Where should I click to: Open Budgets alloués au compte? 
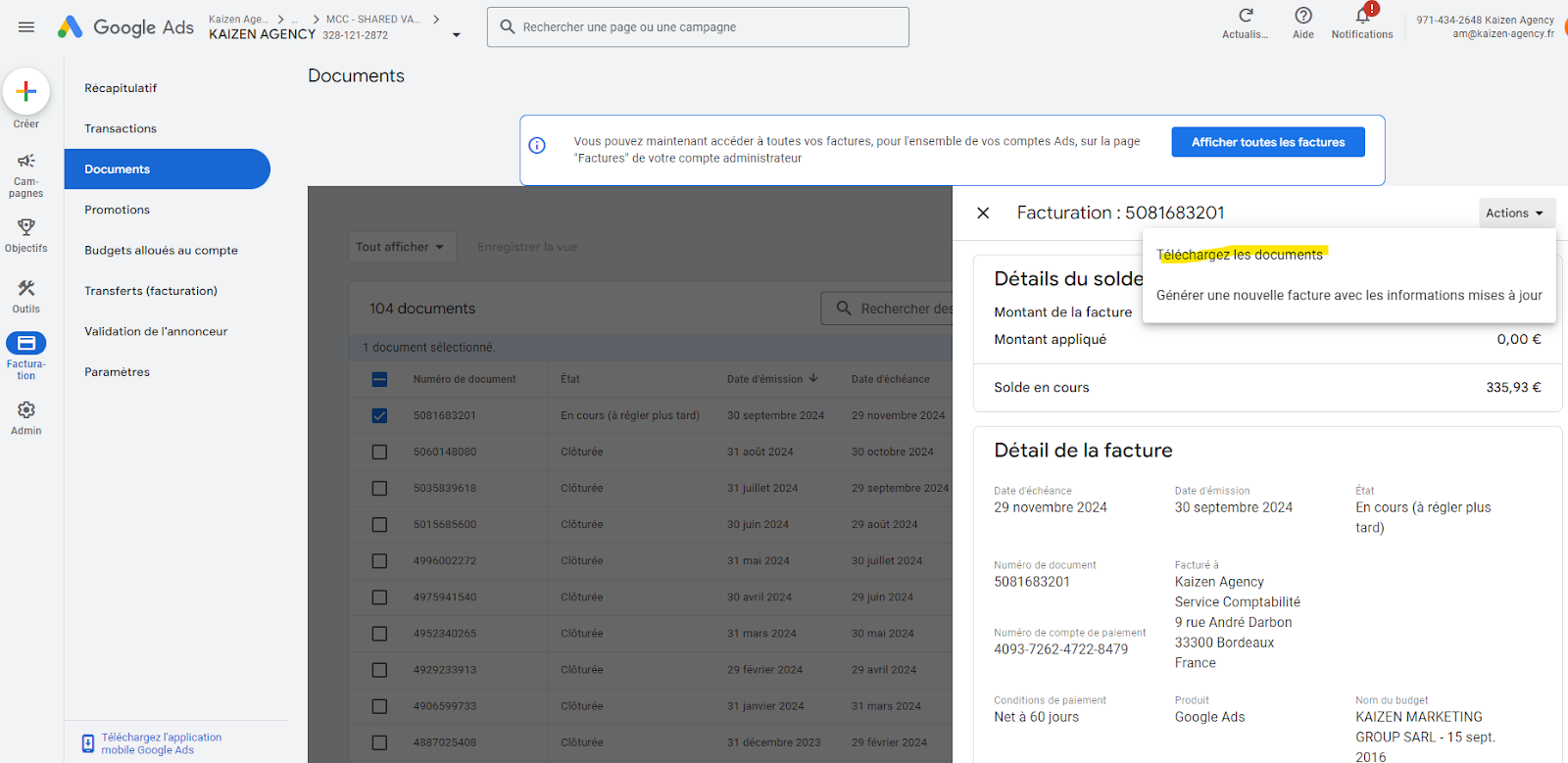coord(161,250)
